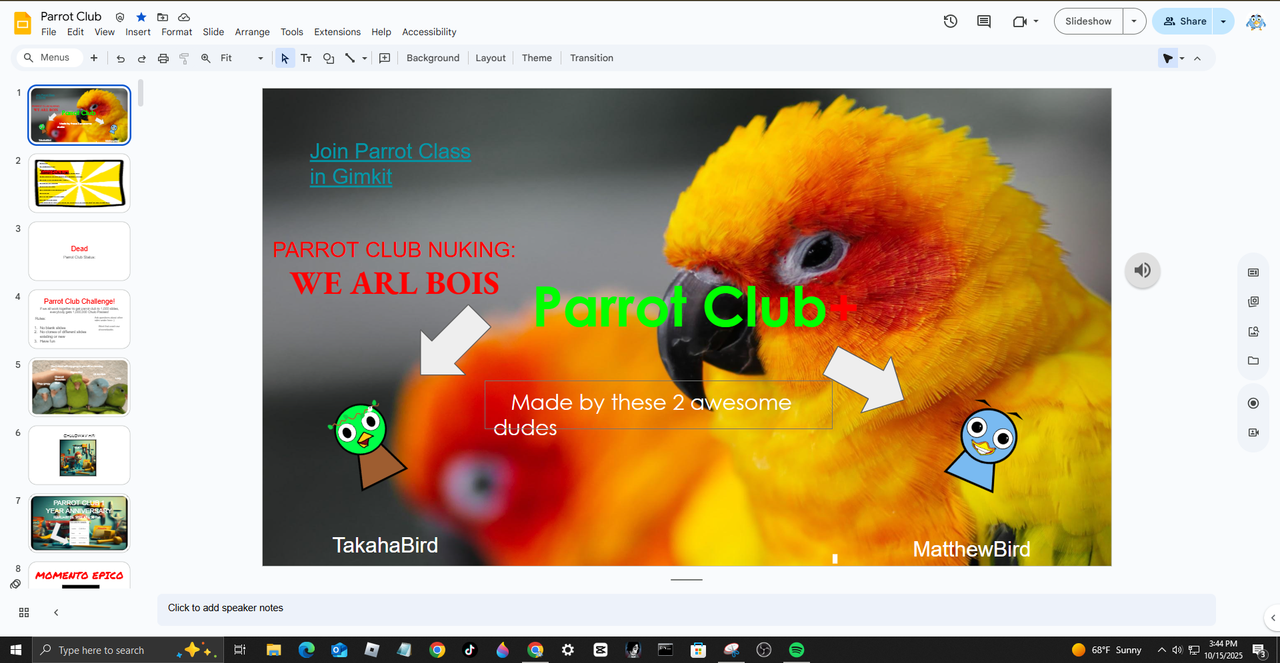Image resolution: width=1280 pixels, height=663 pixels.
Task: Open the comments history panel
Action: coord(984,21)
